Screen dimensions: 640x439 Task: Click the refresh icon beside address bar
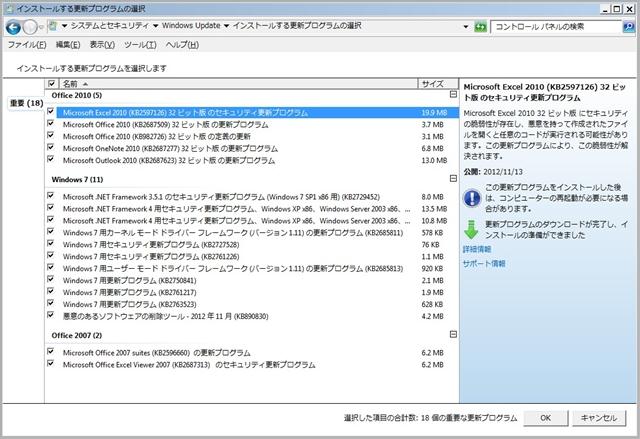pos(481,27)
